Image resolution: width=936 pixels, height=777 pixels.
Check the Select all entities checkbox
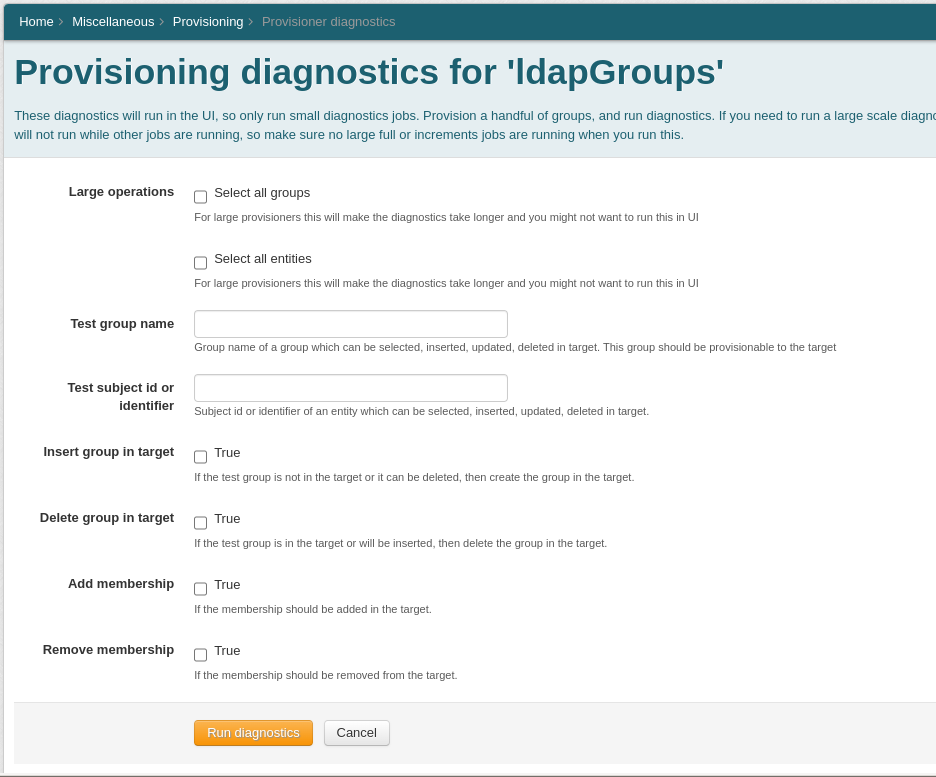[201, 263]
